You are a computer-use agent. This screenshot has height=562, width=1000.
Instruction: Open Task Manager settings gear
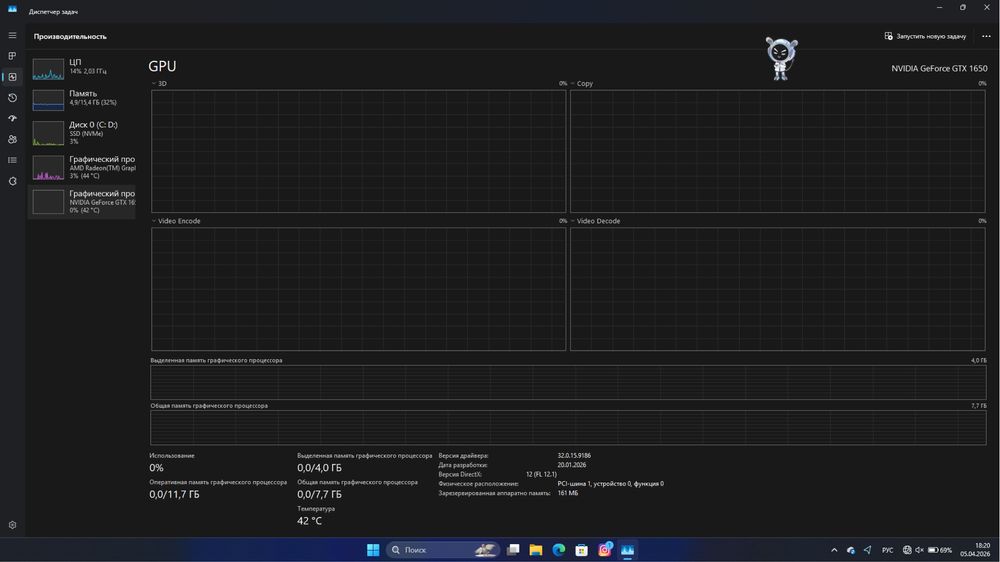click(x=12, y=525)
